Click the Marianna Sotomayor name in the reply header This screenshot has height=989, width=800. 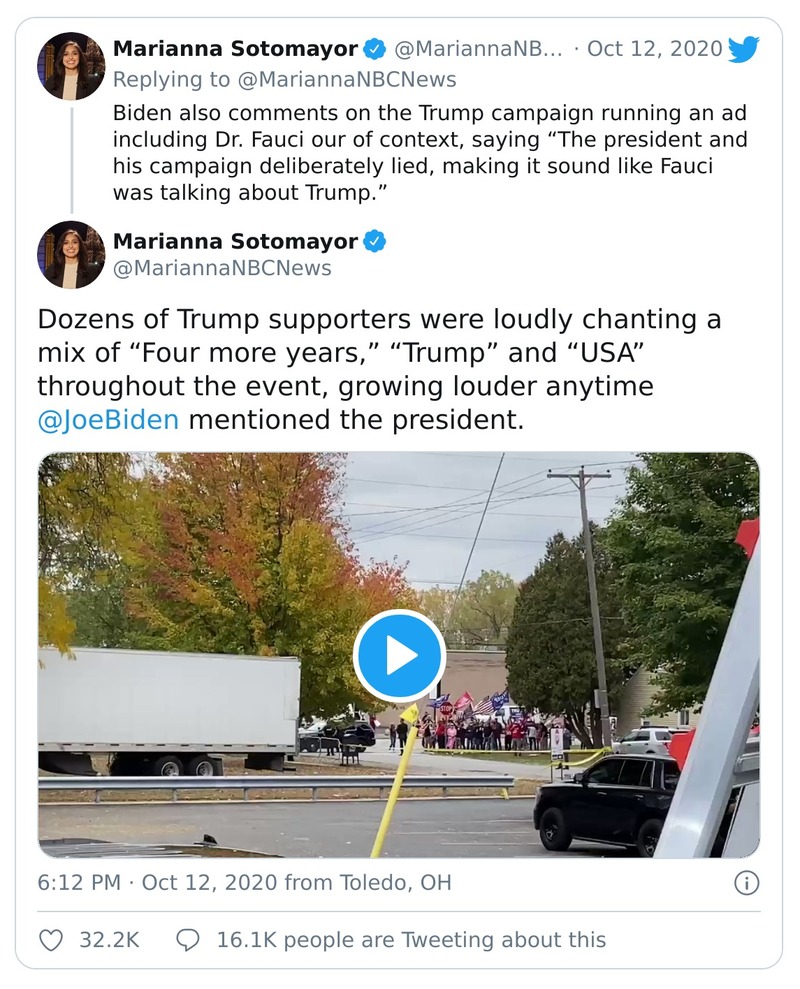click(235, 49)
